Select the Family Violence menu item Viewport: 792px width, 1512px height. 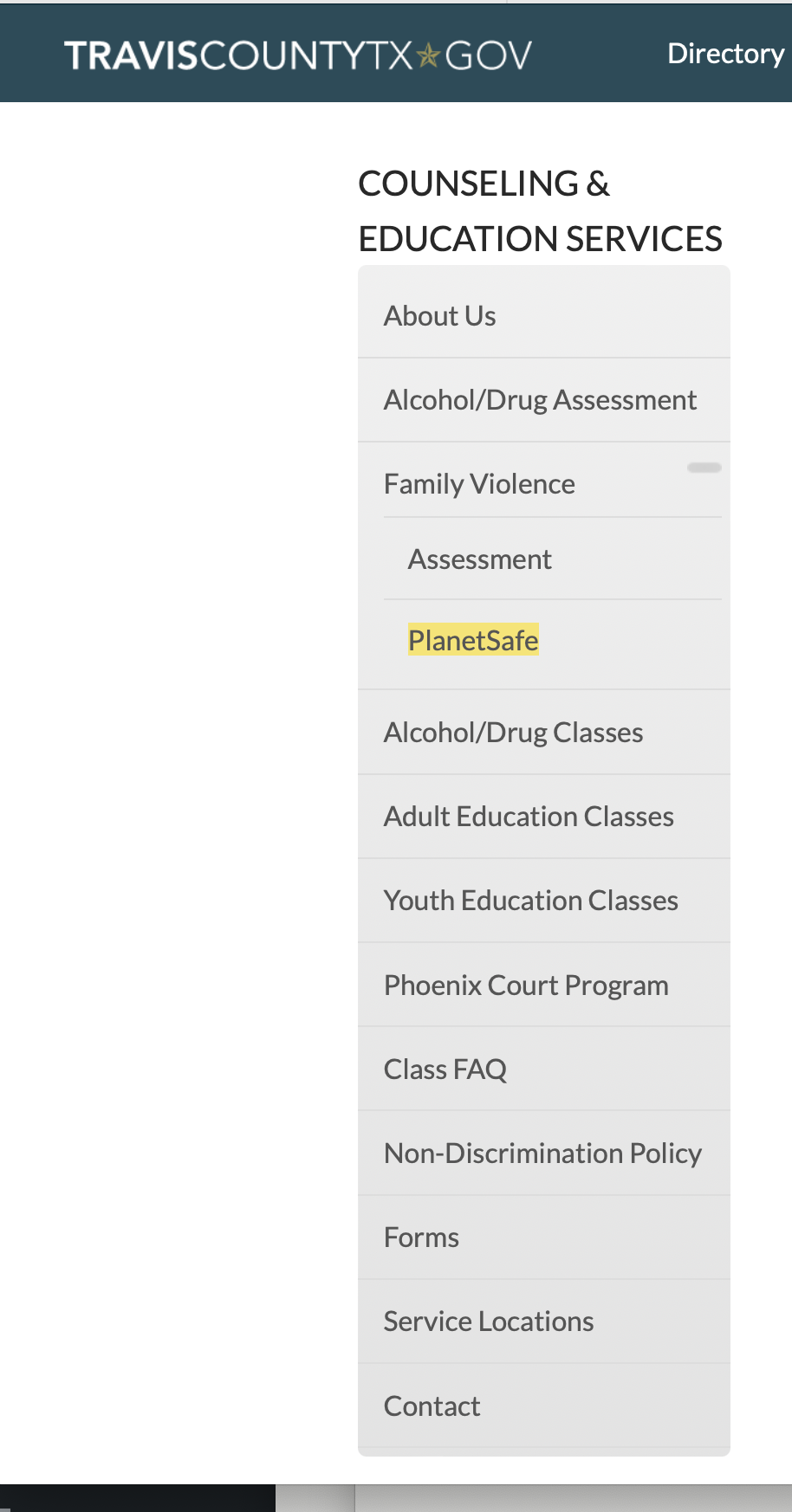click(479, 484)
